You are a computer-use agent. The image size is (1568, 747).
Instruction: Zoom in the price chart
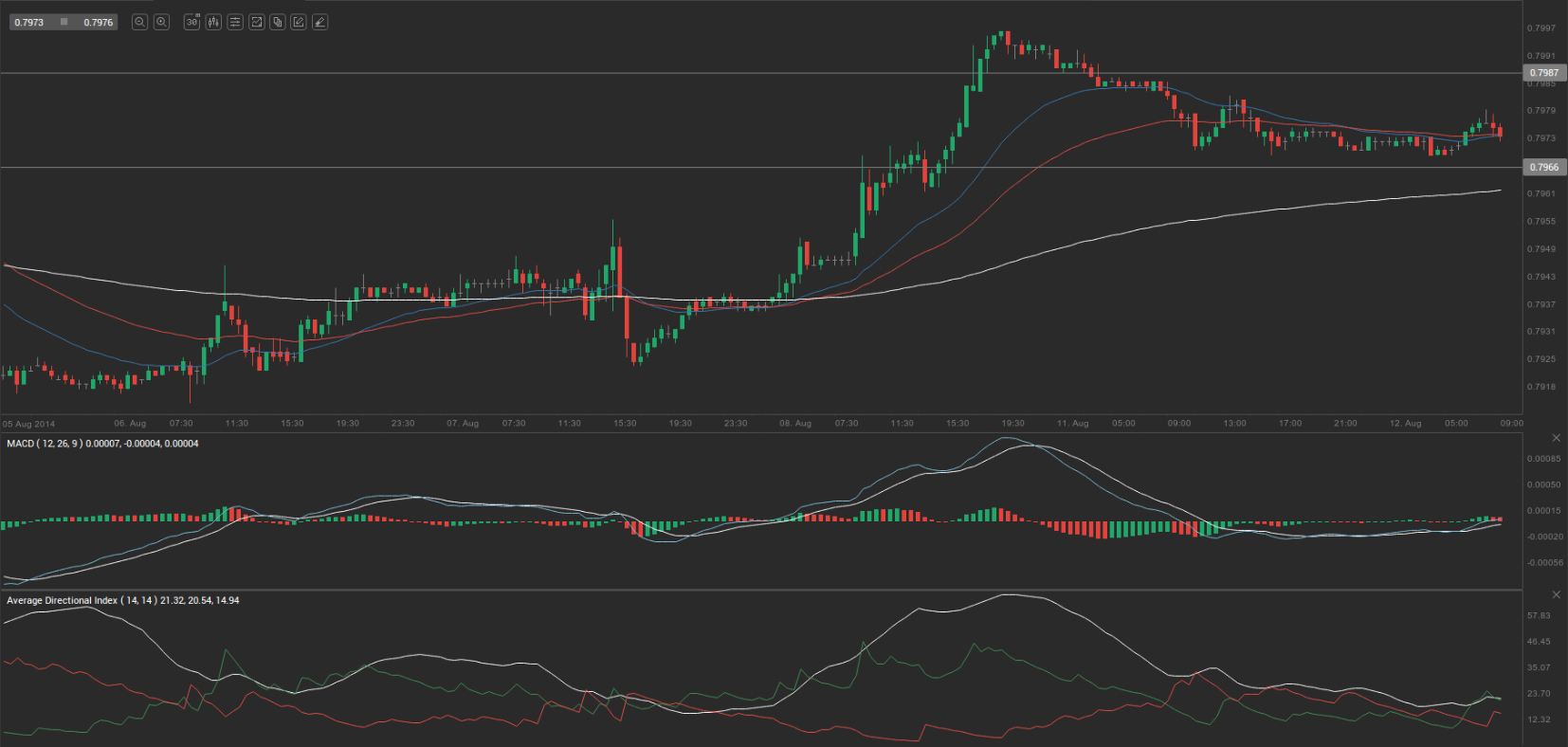tap(161, 22)
